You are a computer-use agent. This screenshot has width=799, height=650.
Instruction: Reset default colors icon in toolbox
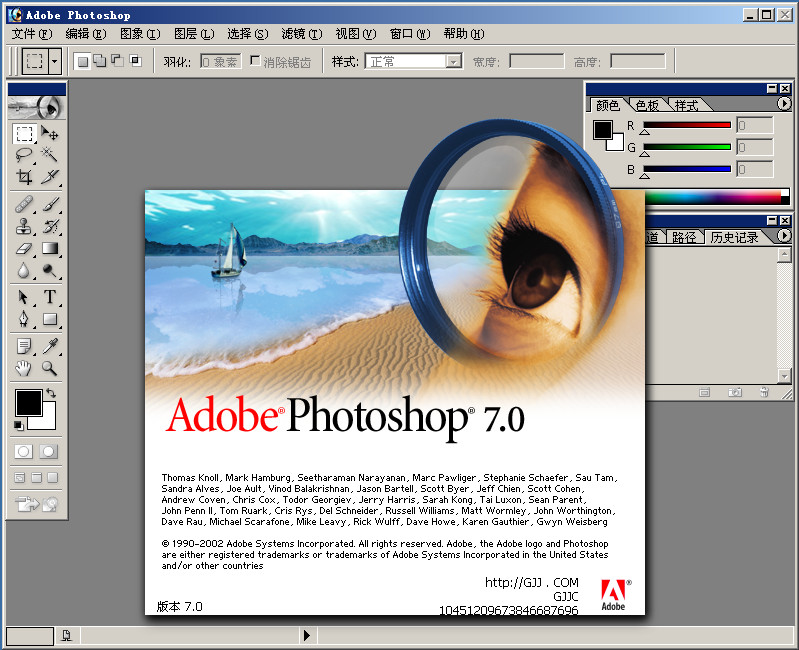coord(19,425)
